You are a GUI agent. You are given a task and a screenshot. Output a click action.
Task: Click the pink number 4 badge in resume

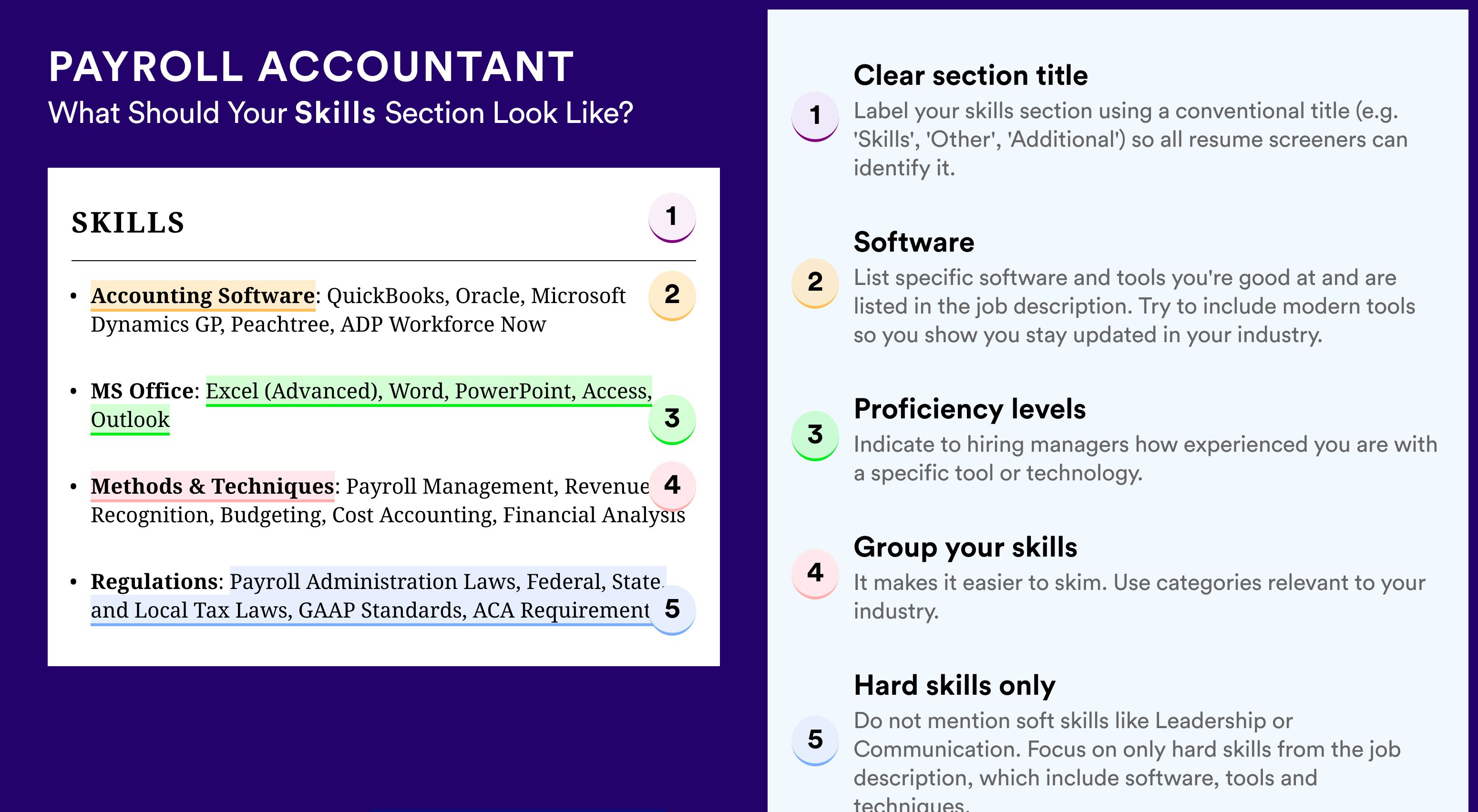(x=672, y=486)
